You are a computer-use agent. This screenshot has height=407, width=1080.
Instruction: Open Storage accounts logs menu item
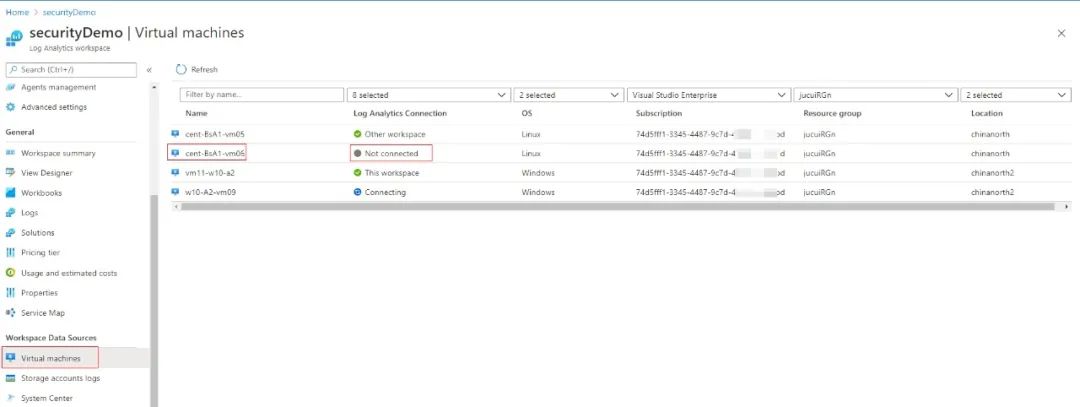pos(61,378)
